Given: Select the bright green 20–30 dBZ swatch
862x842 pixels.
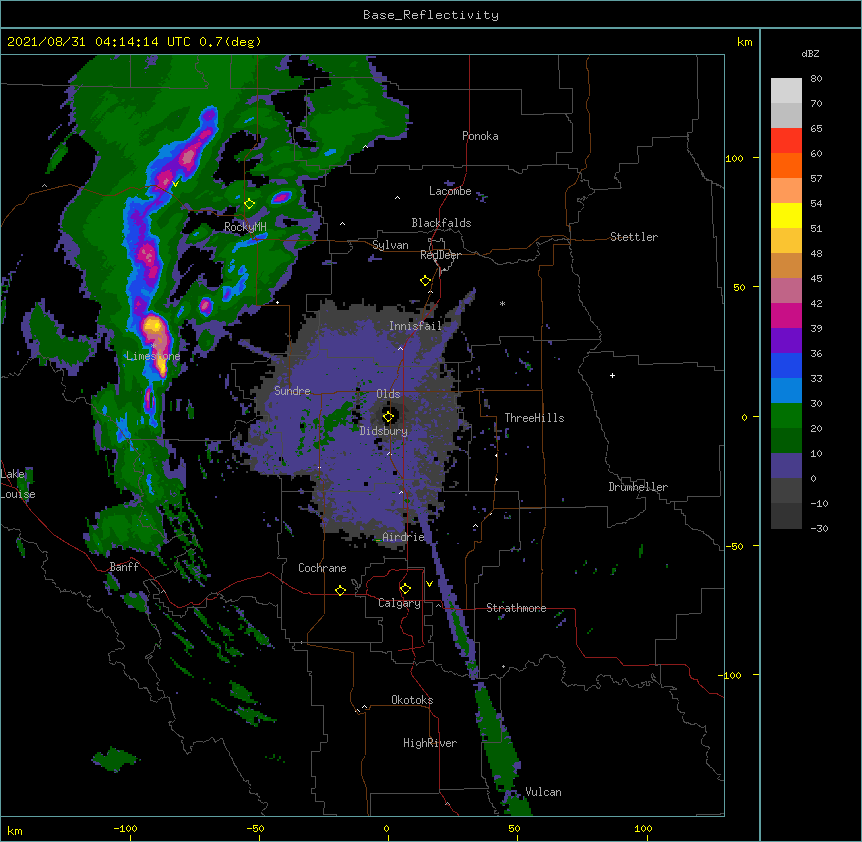Looking at the screenshot, I should [786, 416].
